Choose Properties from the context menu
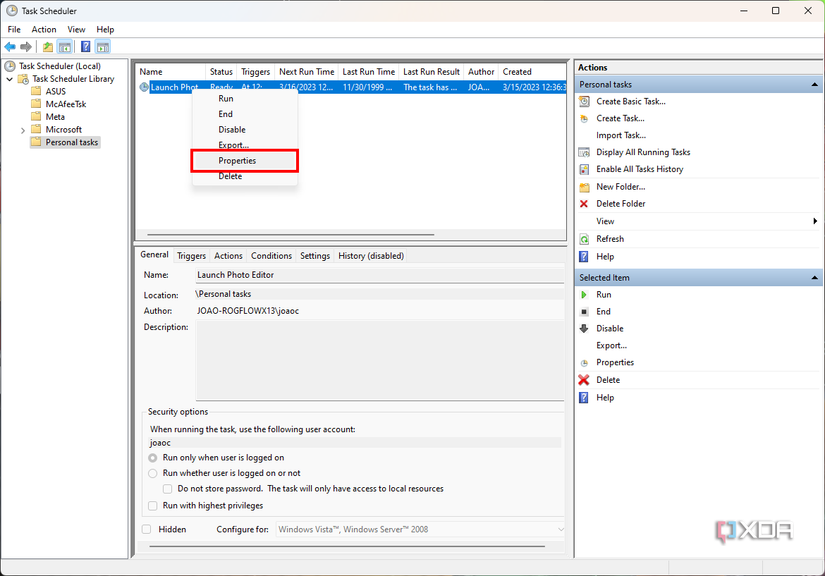 [x=238, y=161]
